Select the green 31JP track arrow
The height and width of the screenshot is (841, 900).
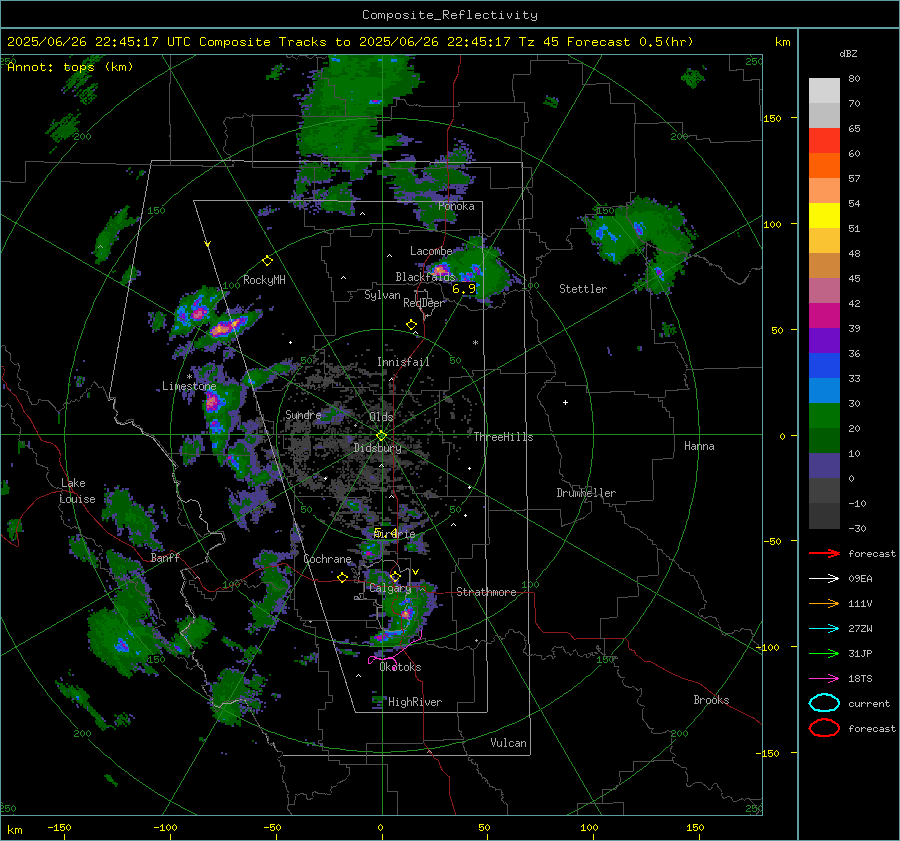[x=824, y=653]
